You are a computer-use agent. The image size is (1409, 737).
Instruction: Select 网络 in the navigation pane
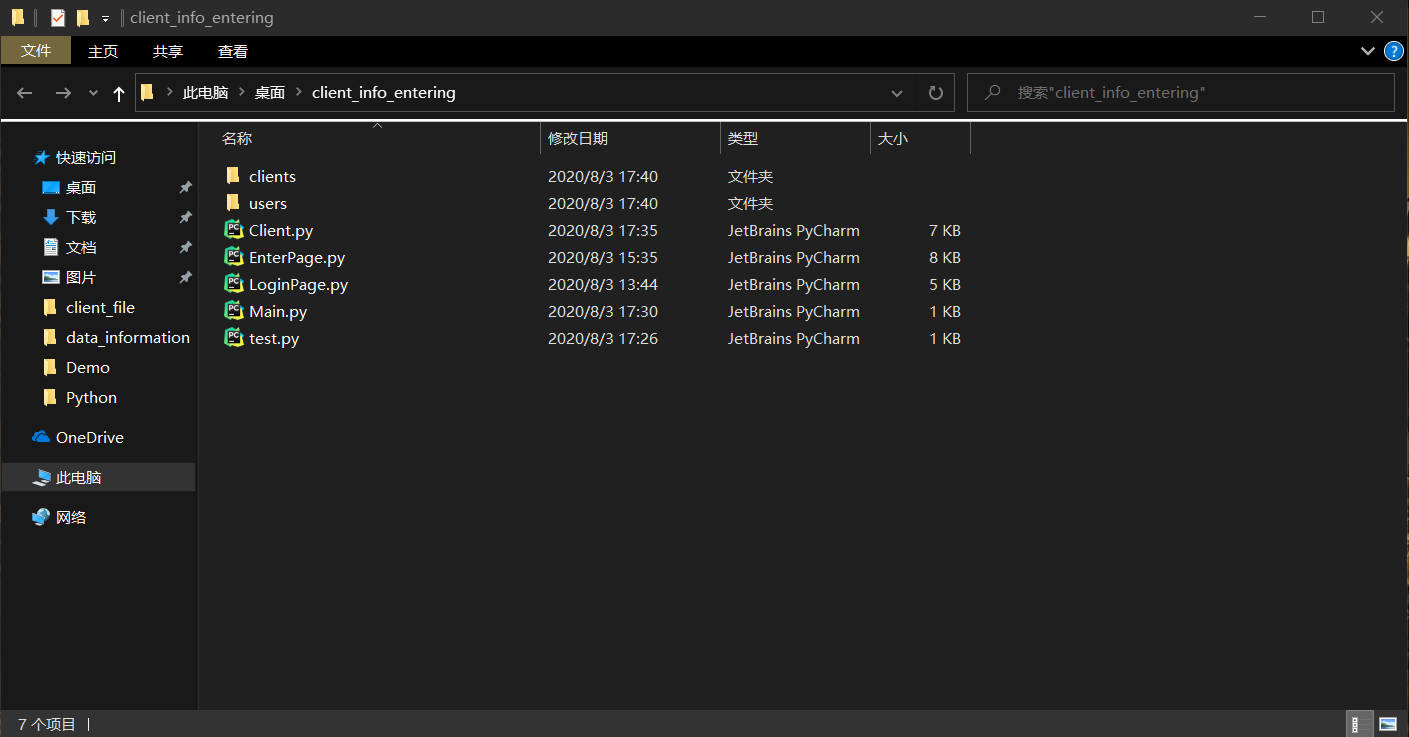coord(71,517)
